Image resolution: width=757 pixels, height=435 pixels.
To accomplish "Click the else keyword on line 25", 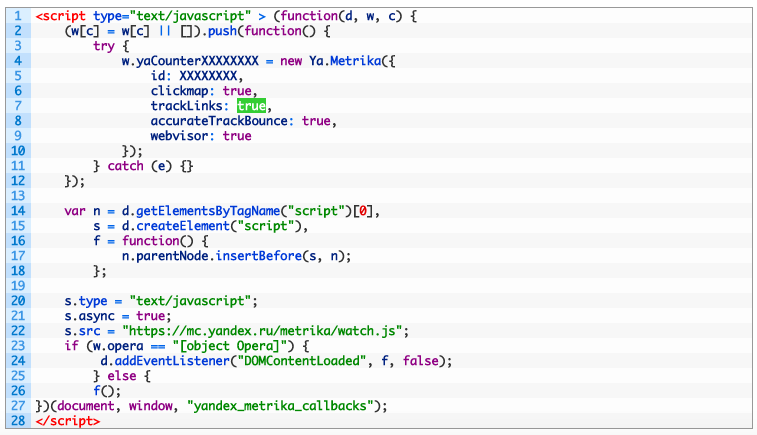I will pyautogui.click(x=122, y=376).
